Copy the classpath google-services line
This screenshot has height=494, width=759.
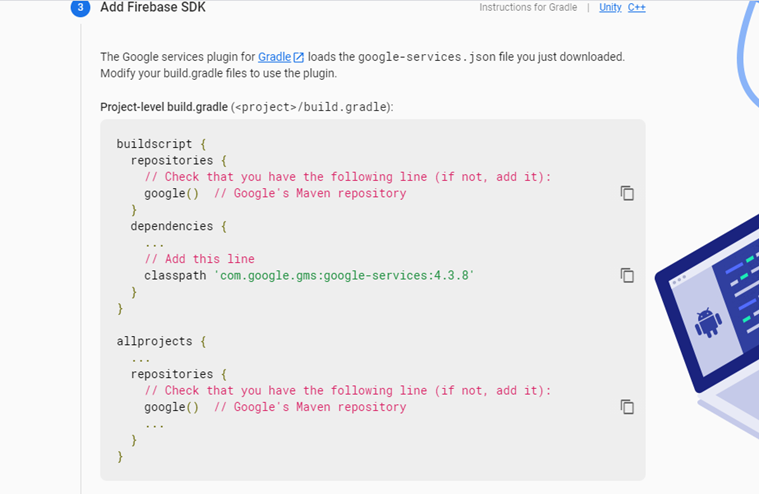(627, 275)
